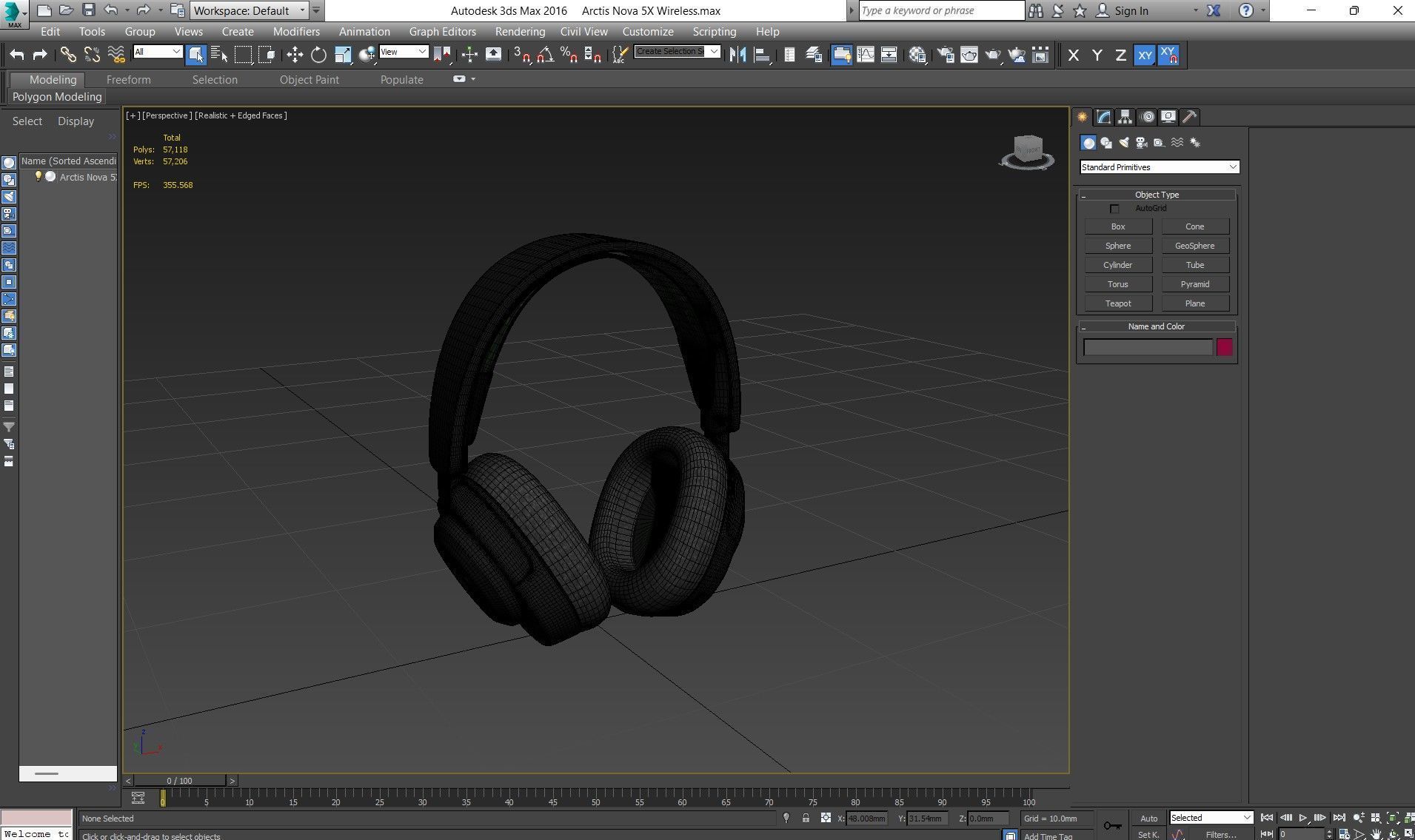Open the Select by Name dialog
Screen dimensions: 1415x840
pyautogui.click(x=219, y=55)
